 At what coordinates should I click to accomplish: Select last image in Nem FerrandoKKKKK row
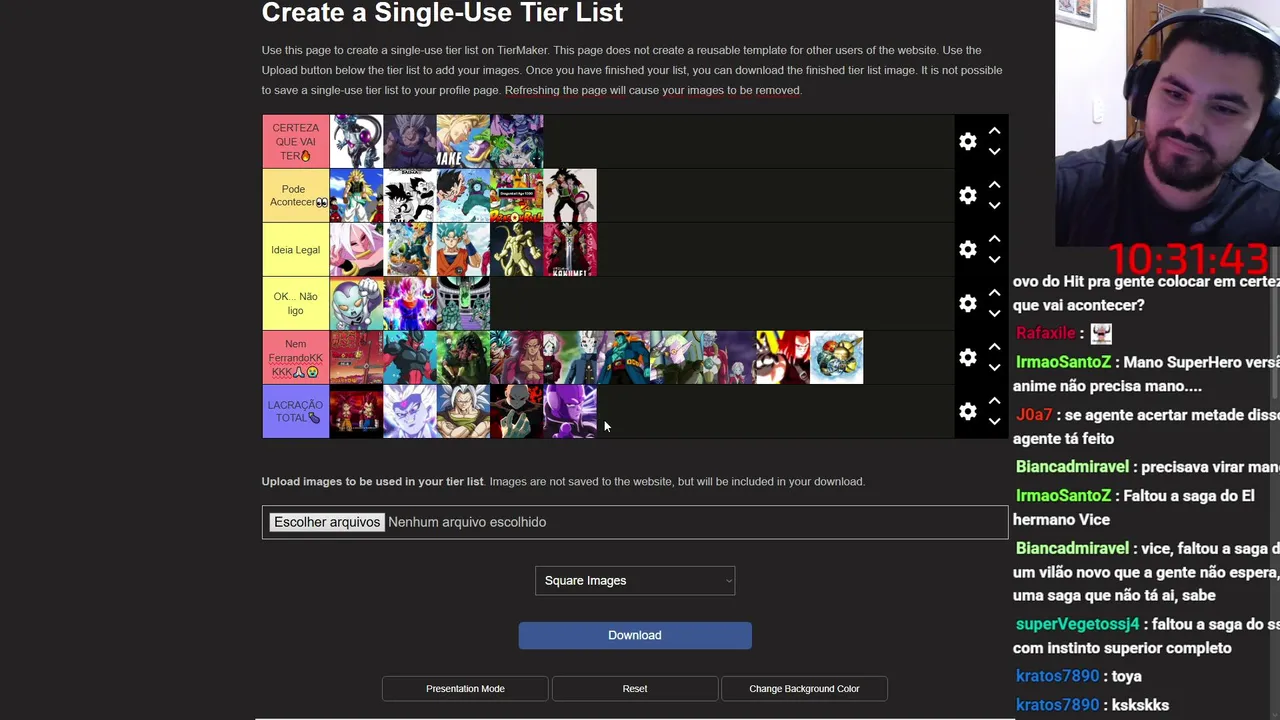coord(836,357)
